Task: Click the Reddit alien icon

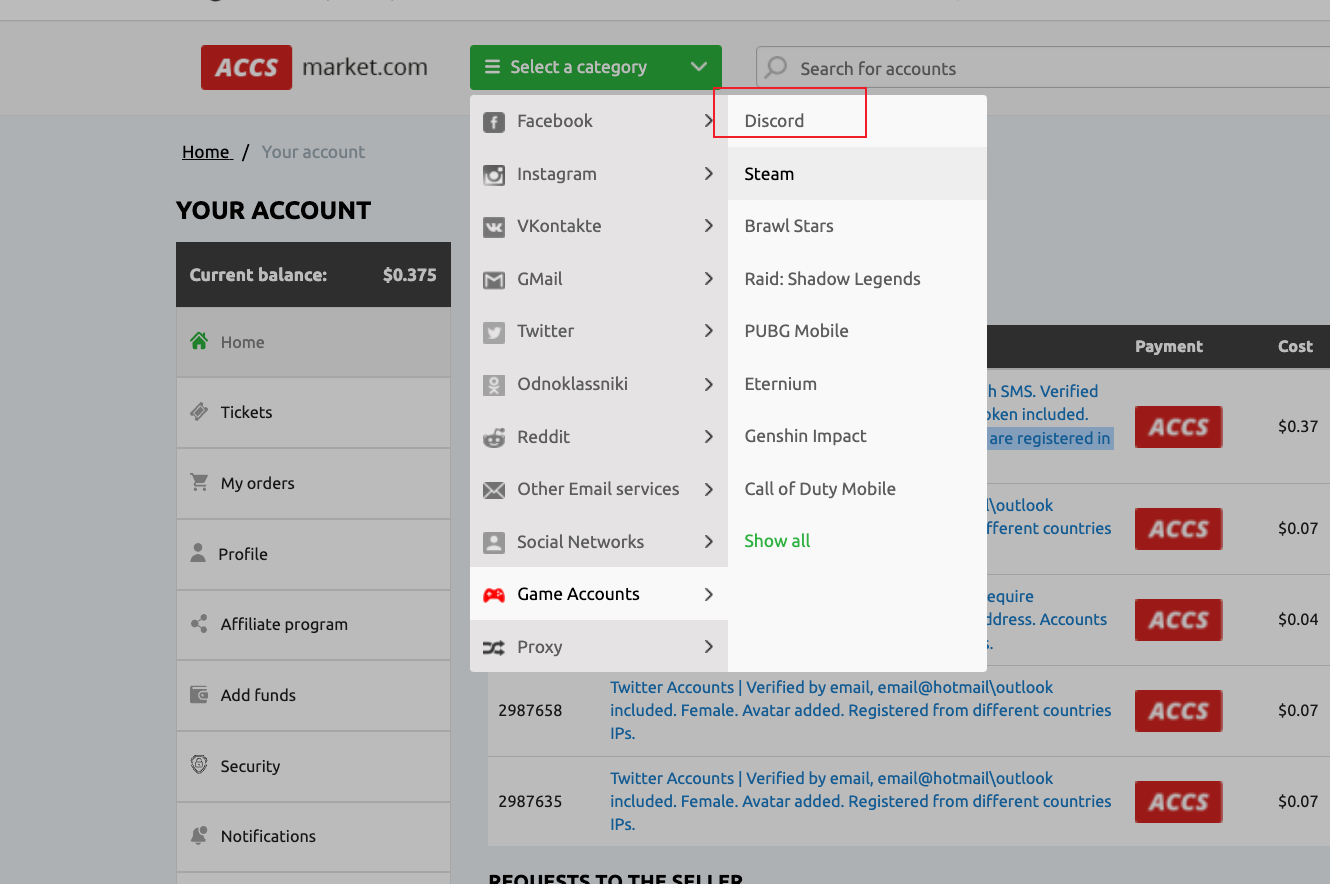Action: click(x=494, y=437)
